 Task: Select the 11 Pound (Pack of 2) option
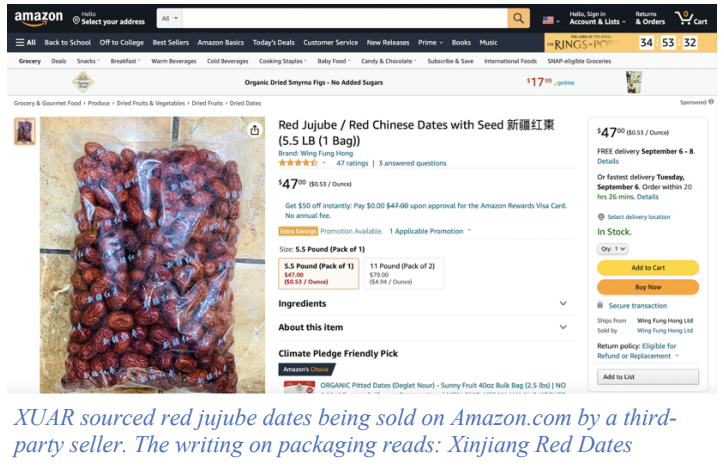404,273
